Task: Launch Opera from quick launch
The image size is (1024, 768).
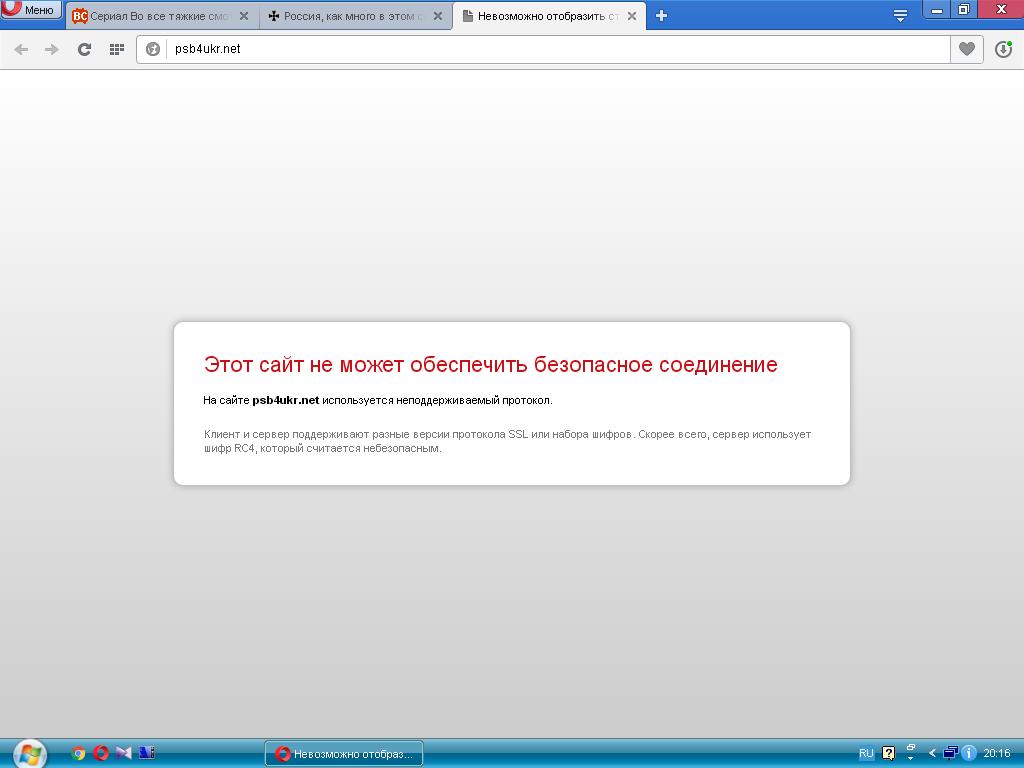Action: (101, 753)
